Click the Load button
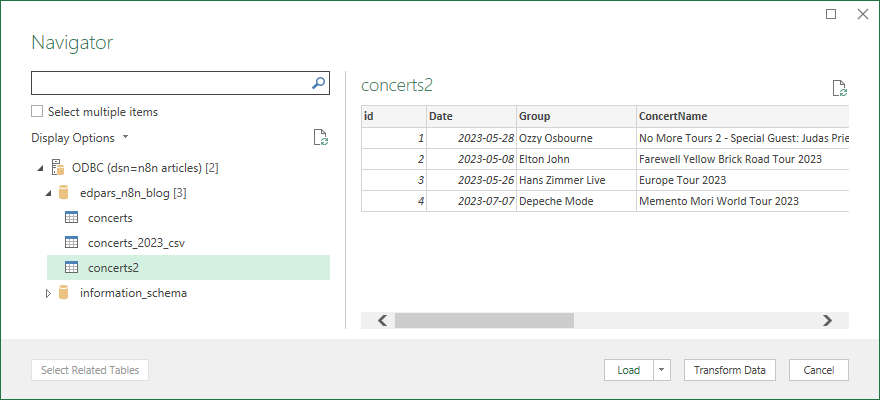 pyautogui.click(x=628, y=370)
